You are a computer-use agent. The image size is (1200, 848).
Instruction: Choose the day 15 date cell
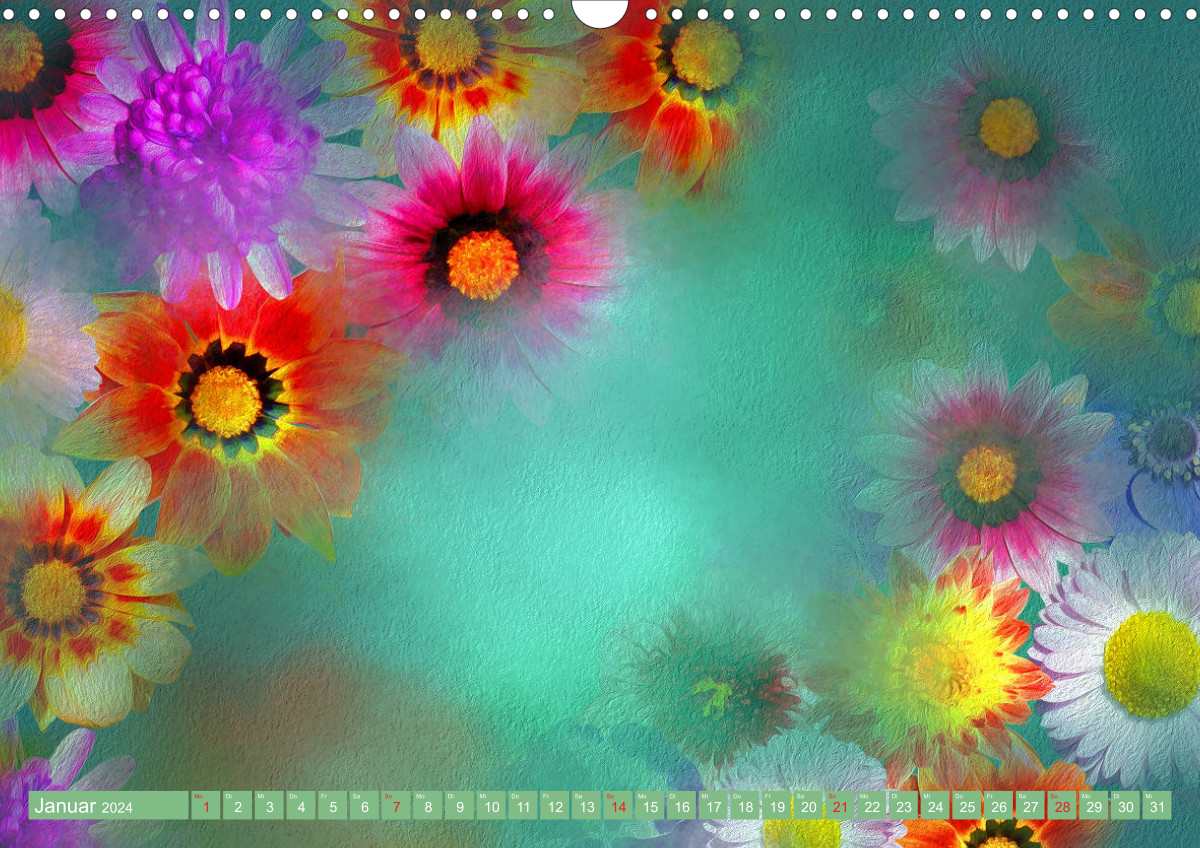(x=649, y=805)
